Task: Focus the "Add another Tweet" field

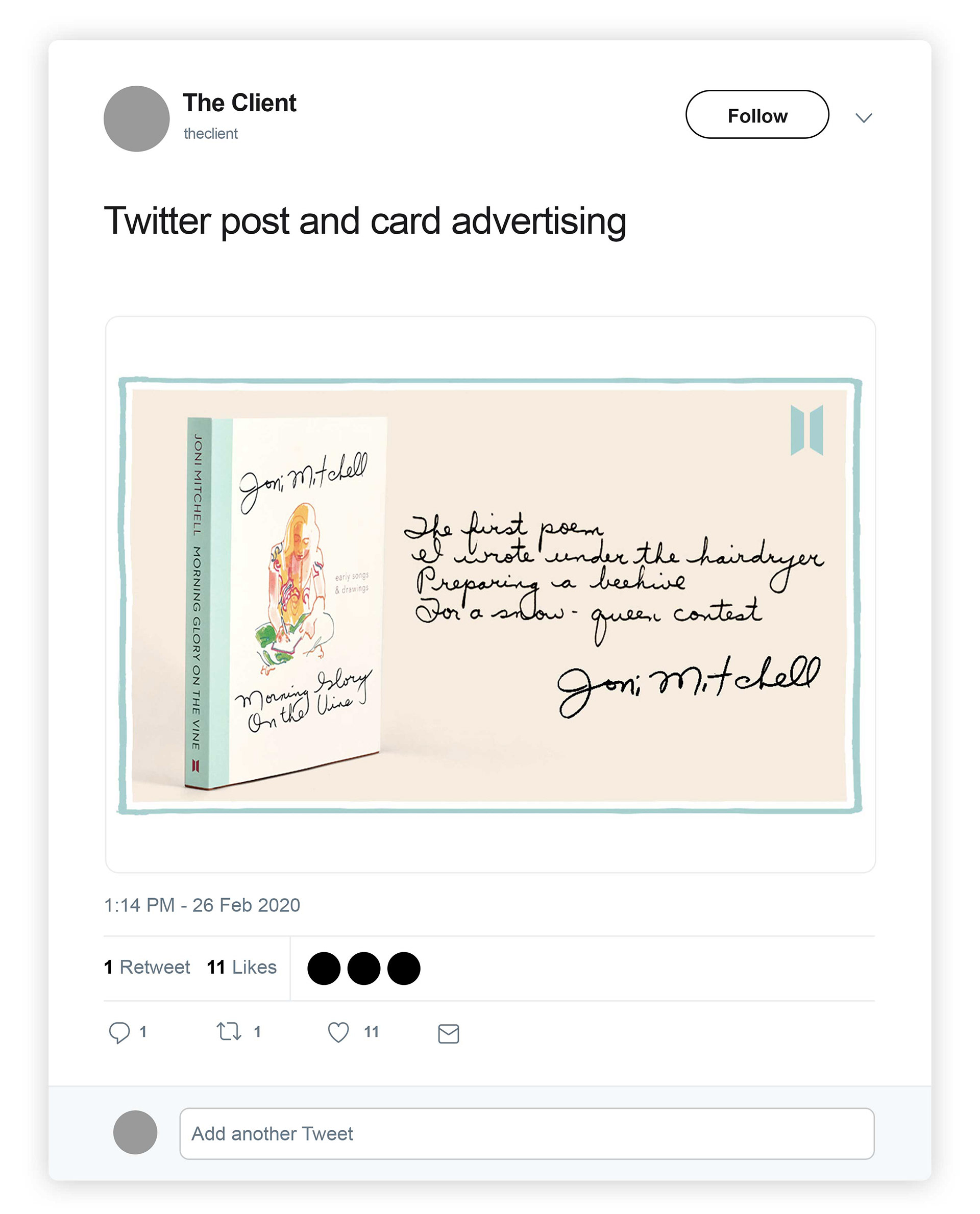Action: pyautogui.click(x=526, y=1133)
